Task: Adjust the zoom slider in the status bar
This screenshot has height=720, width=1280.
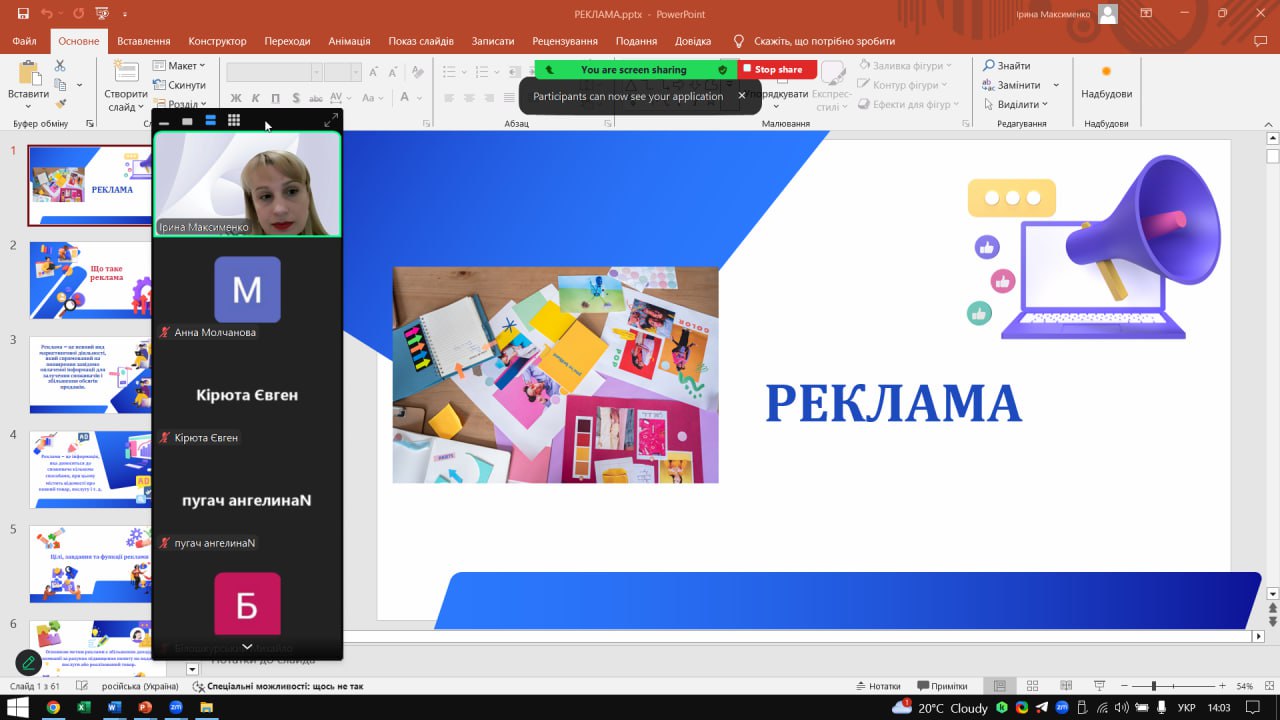Action: pos(1154,686)
